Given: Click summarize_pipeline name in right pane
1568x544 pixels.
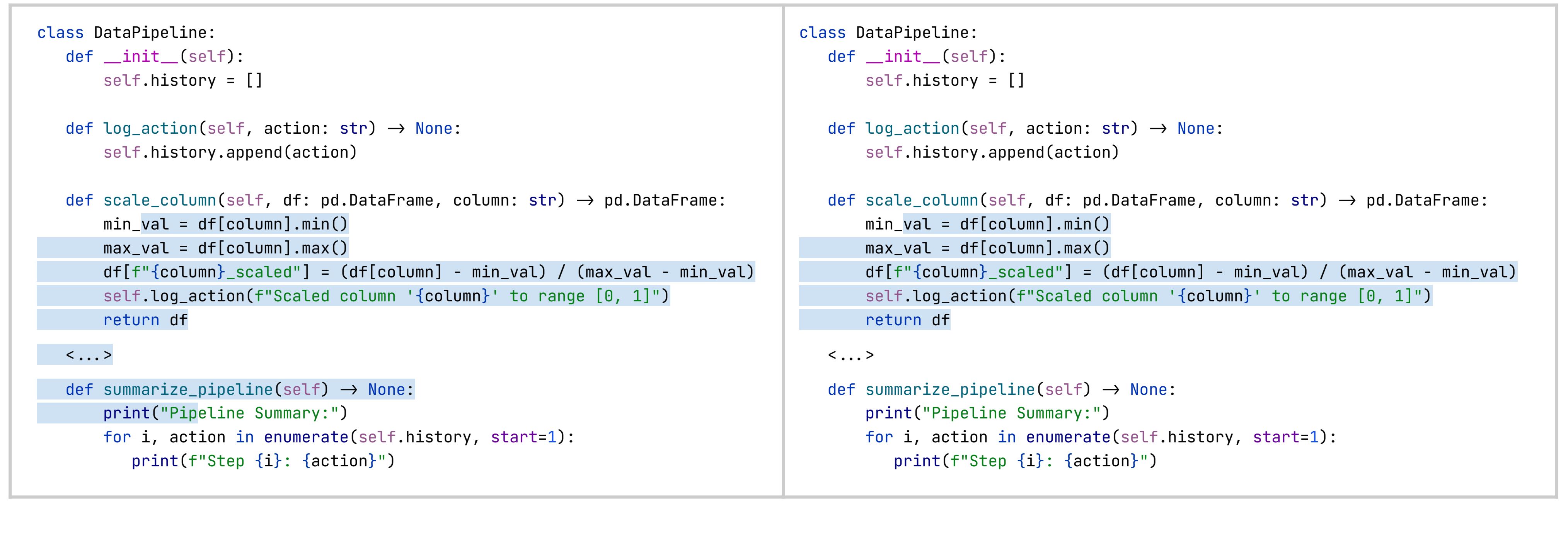Looking at the screenshot, I should tap(949, 389).
